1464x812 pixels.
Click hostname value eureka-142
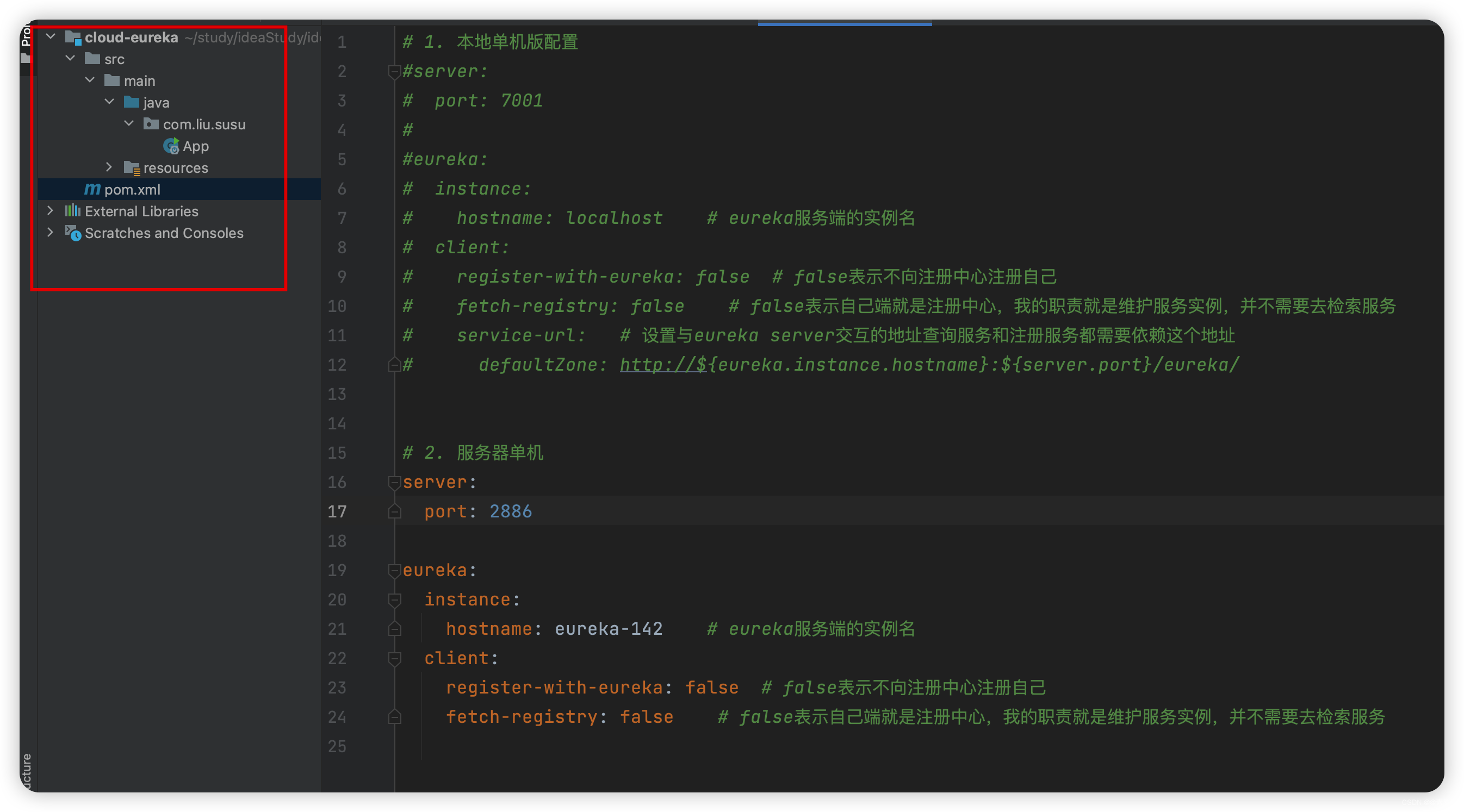coord(608,629)
